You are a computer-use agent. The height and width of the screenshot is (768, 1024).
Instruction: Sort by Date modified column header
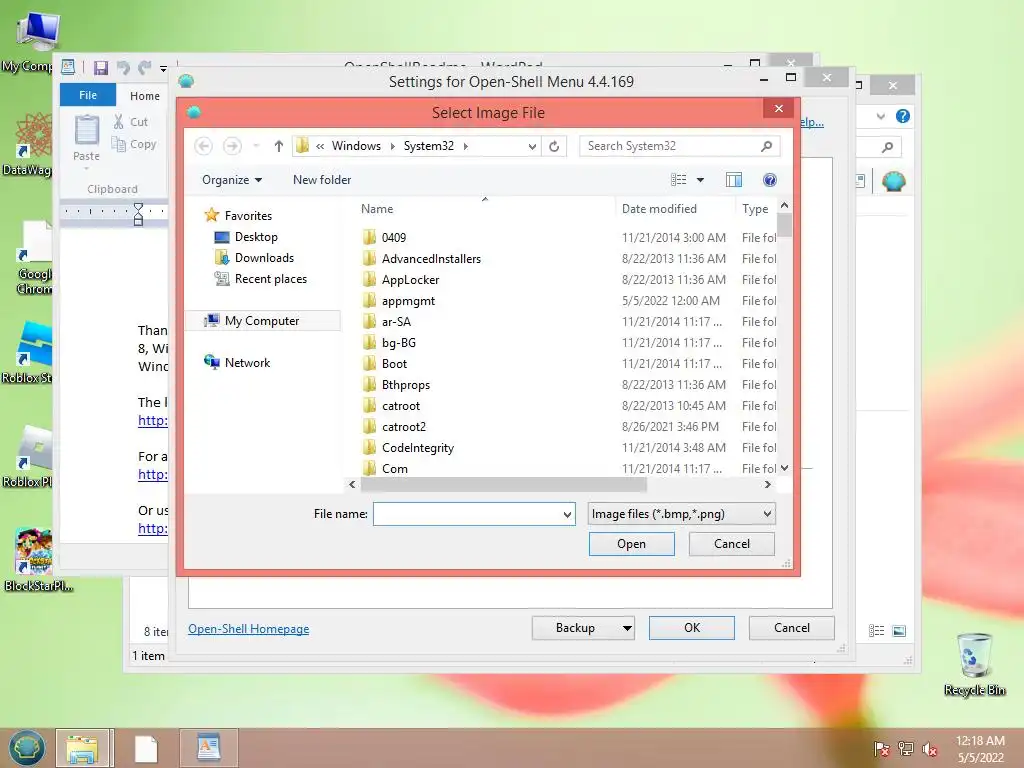pos(659,209)
